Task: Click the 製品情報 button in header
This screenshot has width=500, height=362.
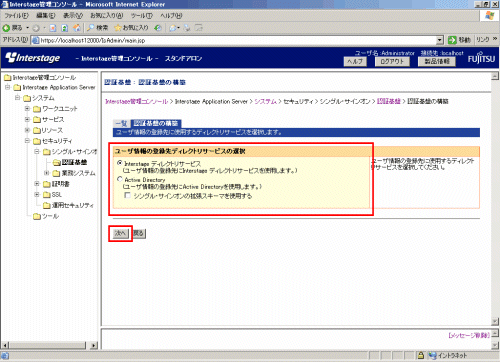Action: pyautogui.click(x=437, y=61)
